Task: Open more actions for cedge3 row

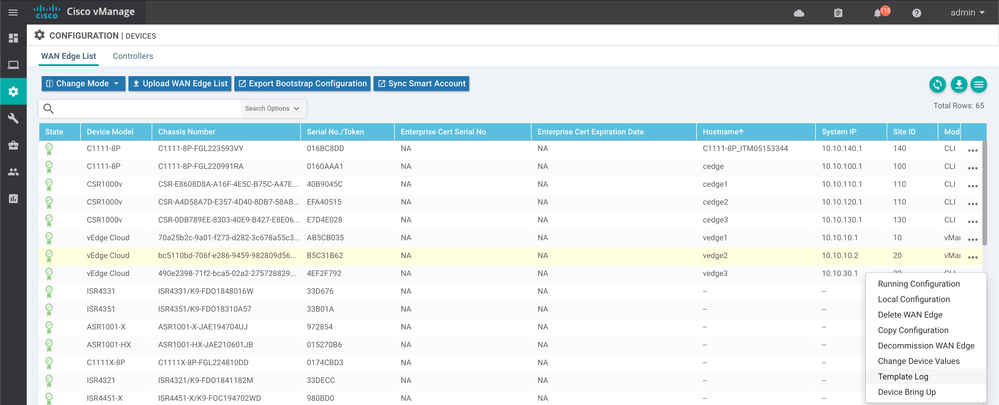Action: point(972,221)
